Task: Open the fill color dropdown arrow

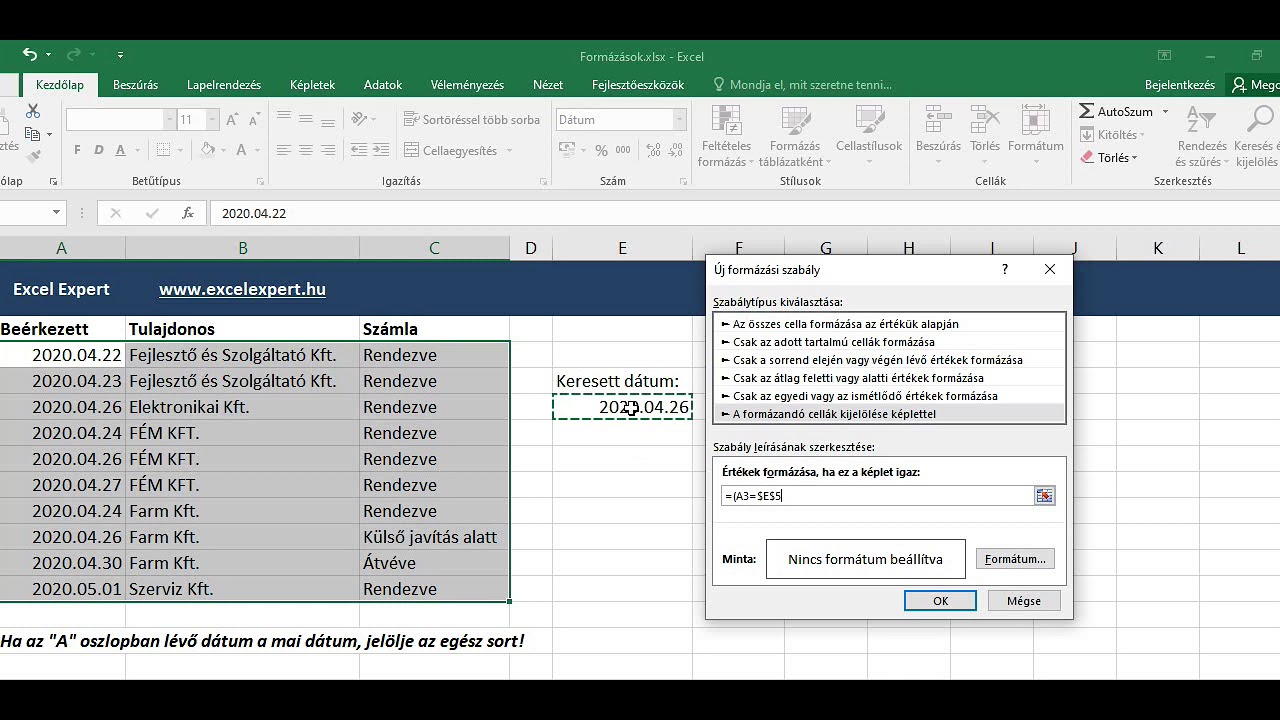Action: point(224,151)
